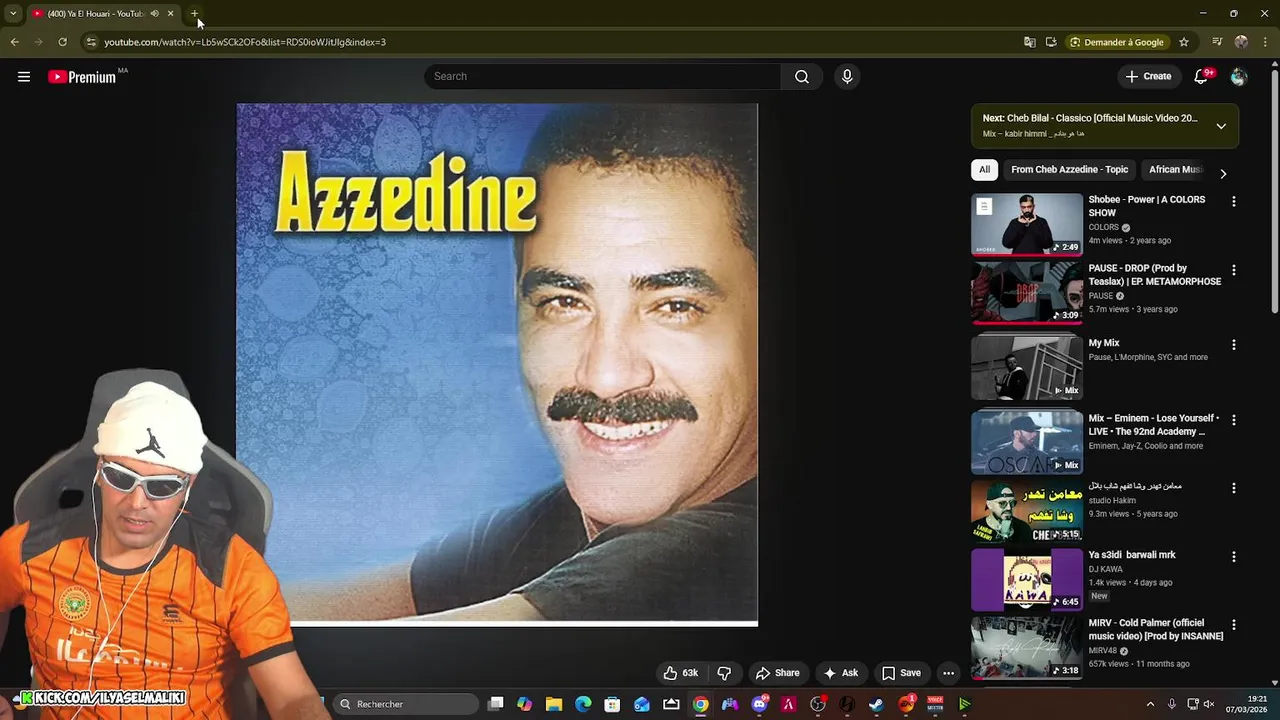This screenshot has width=1280, height=720.
Task: Open more actions menu under video
Action: click(948, 673)
